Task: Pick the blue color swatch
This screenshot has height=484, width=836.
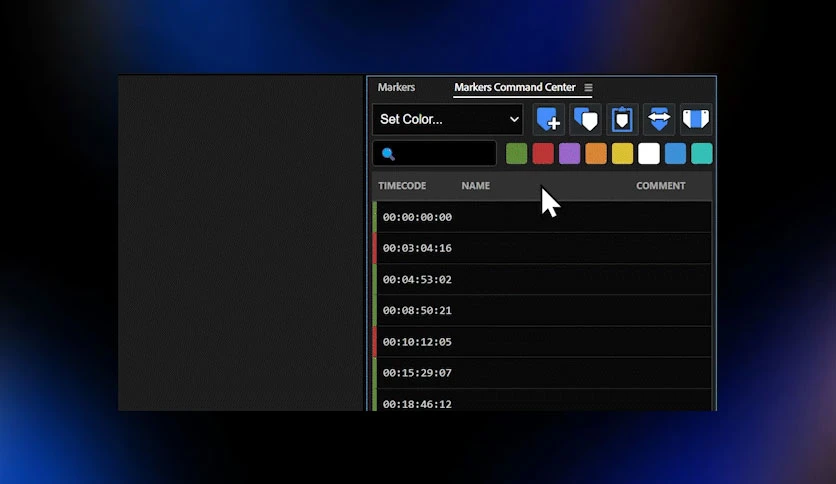Action: pyautogui.click(x=675, y=154)
